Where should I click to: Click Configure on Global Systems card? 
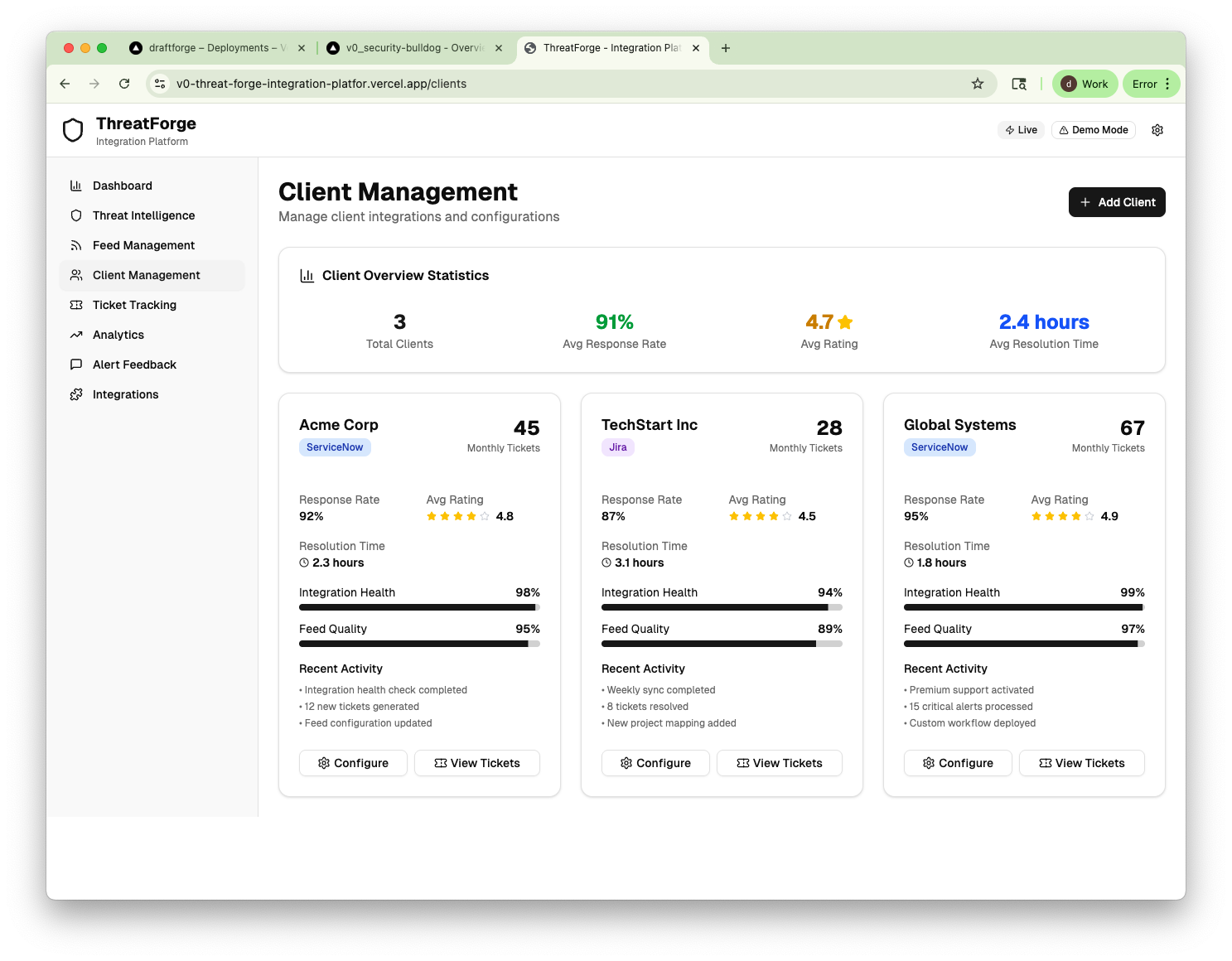pos(958,763)
